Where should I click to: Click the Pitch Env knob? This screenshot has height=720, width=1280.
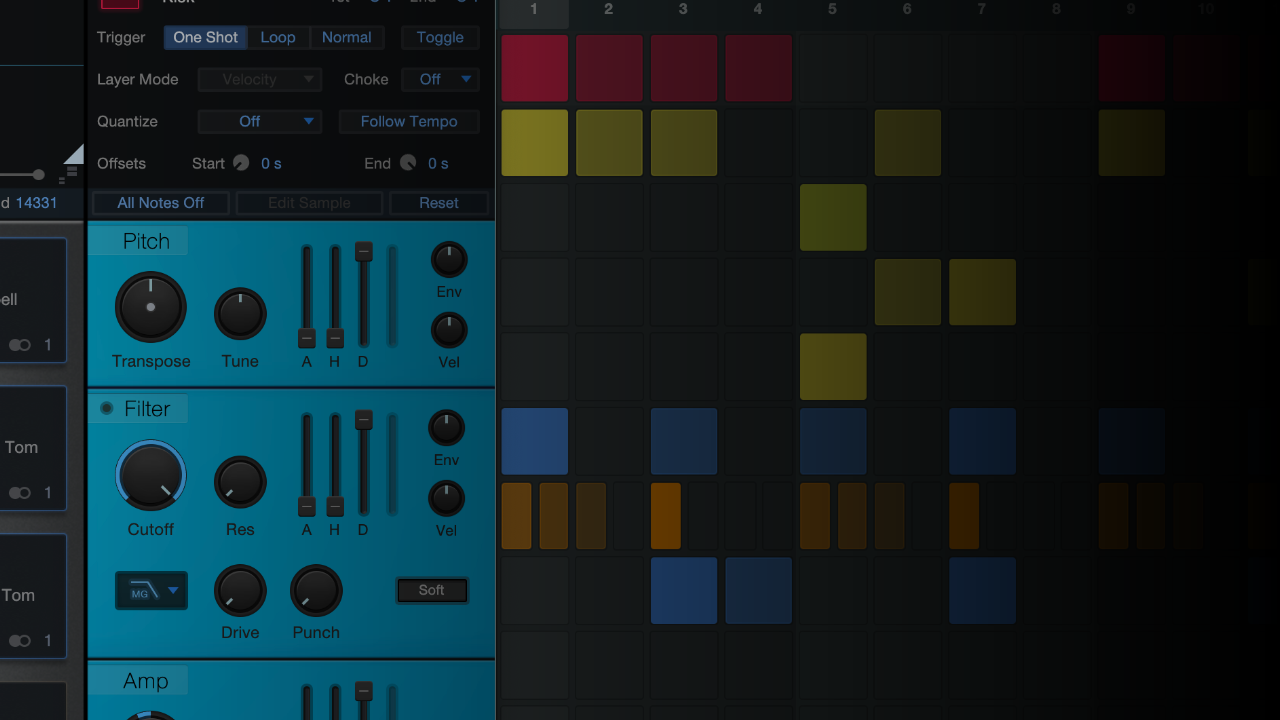pos(449,259)
